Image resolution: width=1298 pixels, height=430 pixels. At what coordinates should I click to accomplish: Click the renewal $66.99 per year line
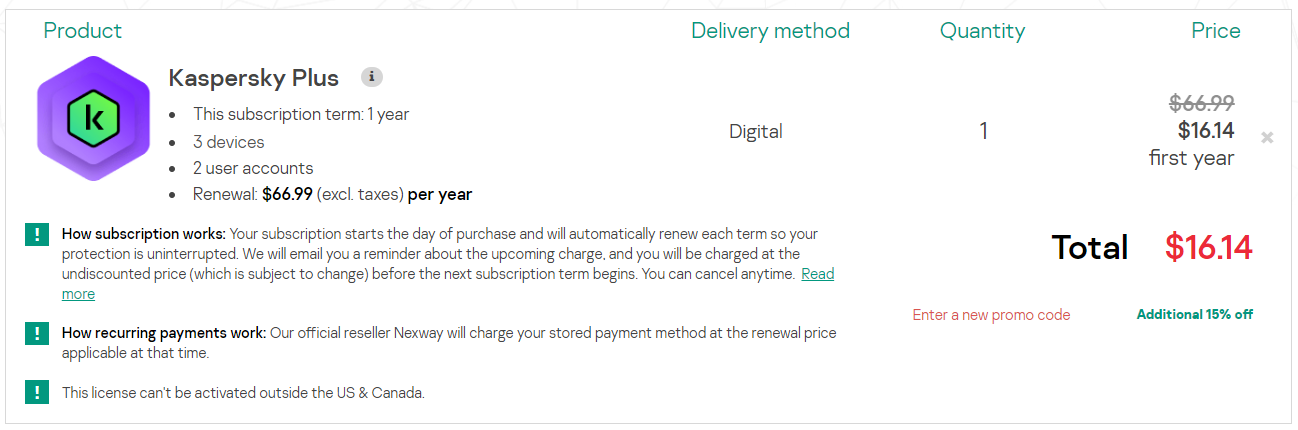[332, 194]
